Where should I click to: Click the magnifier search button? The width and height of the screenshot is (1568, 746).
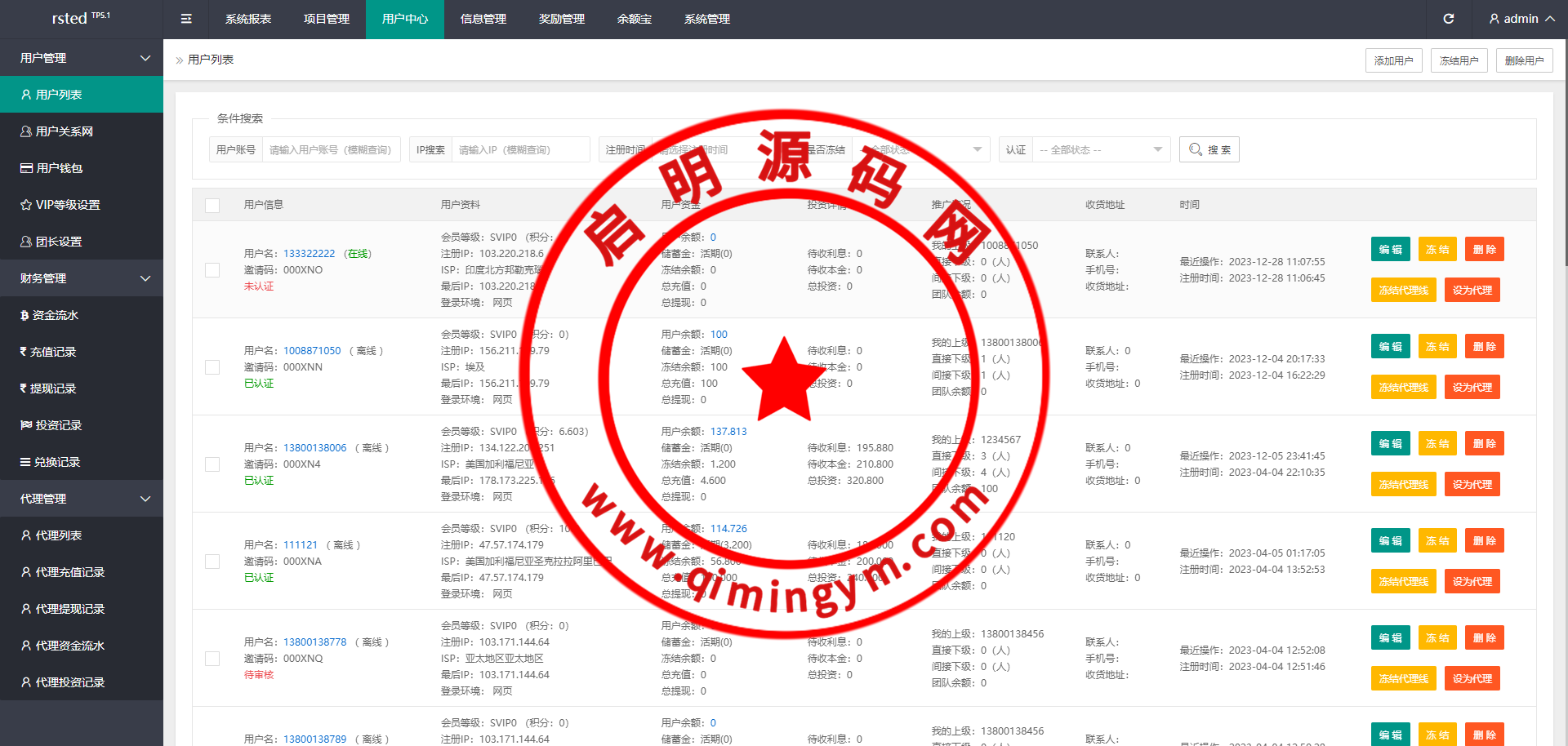[x=1209, y=149]
